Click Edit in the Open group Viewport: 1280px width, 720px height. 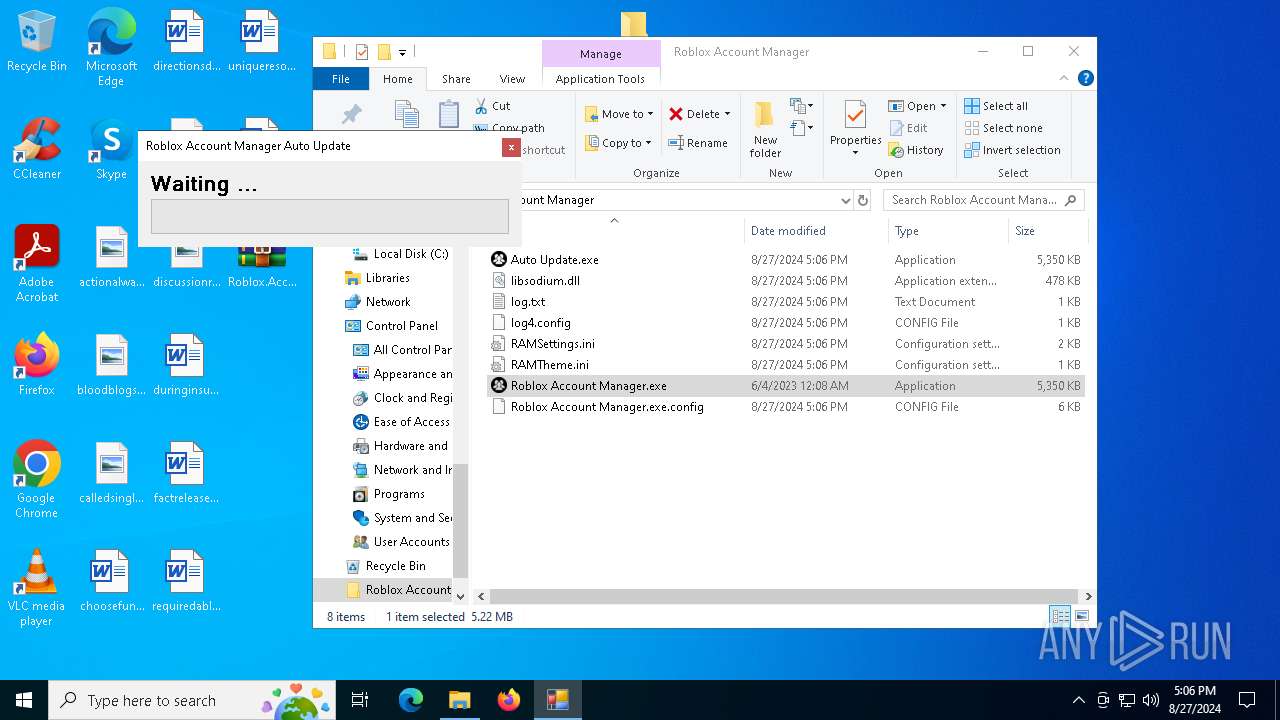click(x=908, y=128)
